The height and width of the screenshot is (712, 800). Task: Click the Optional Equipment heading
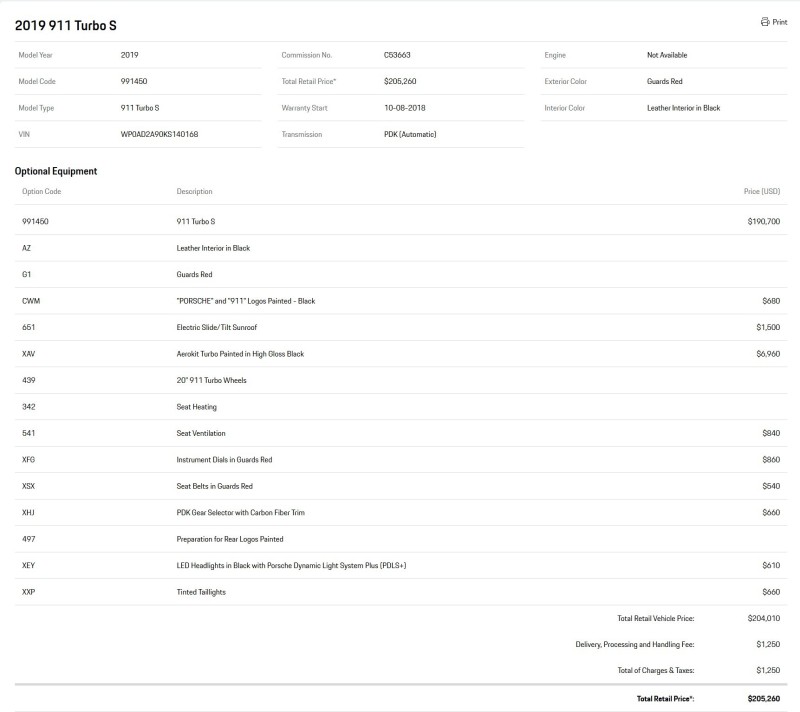pyautogui.click(x=56, y=171)
